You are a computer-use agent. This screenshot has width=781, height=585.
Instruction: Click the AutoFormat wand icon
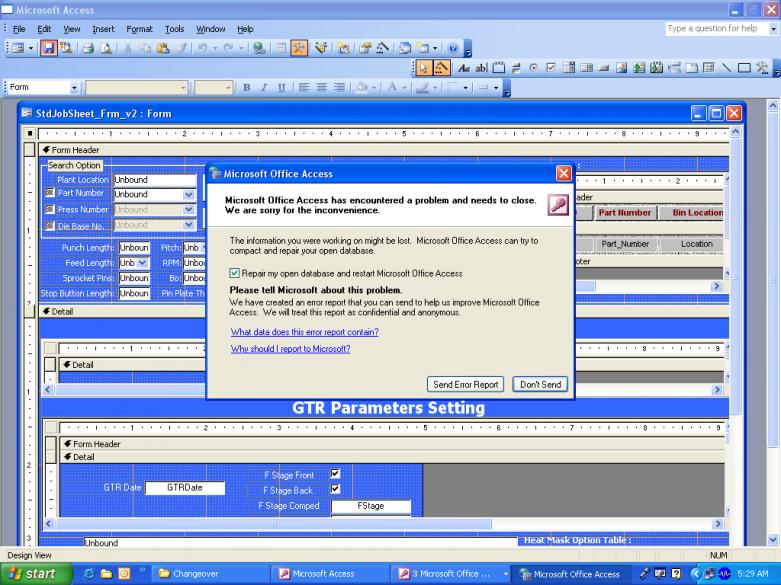pyautogui.click(x=321, y=48)
